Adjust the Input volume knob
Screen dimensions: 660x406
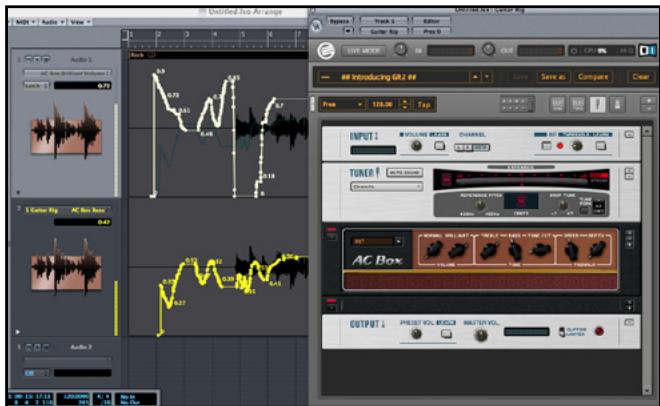click(x=416, y=146)
